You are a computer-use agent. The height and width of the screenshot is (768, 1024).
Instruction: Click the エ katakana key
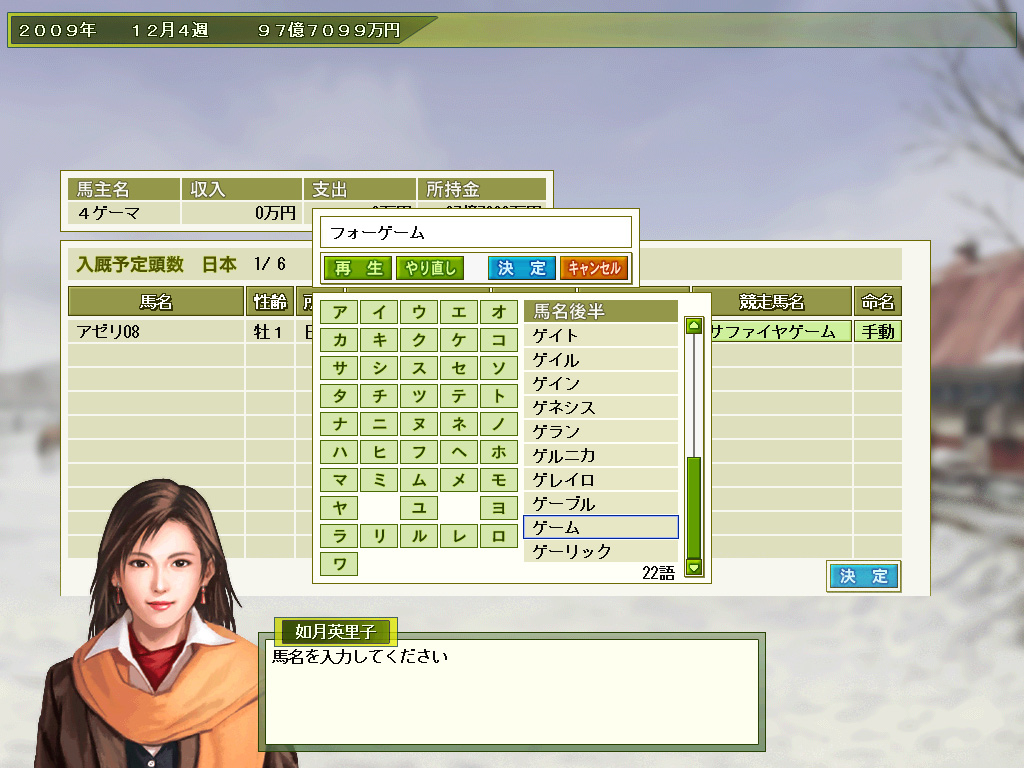click(459, 312)
